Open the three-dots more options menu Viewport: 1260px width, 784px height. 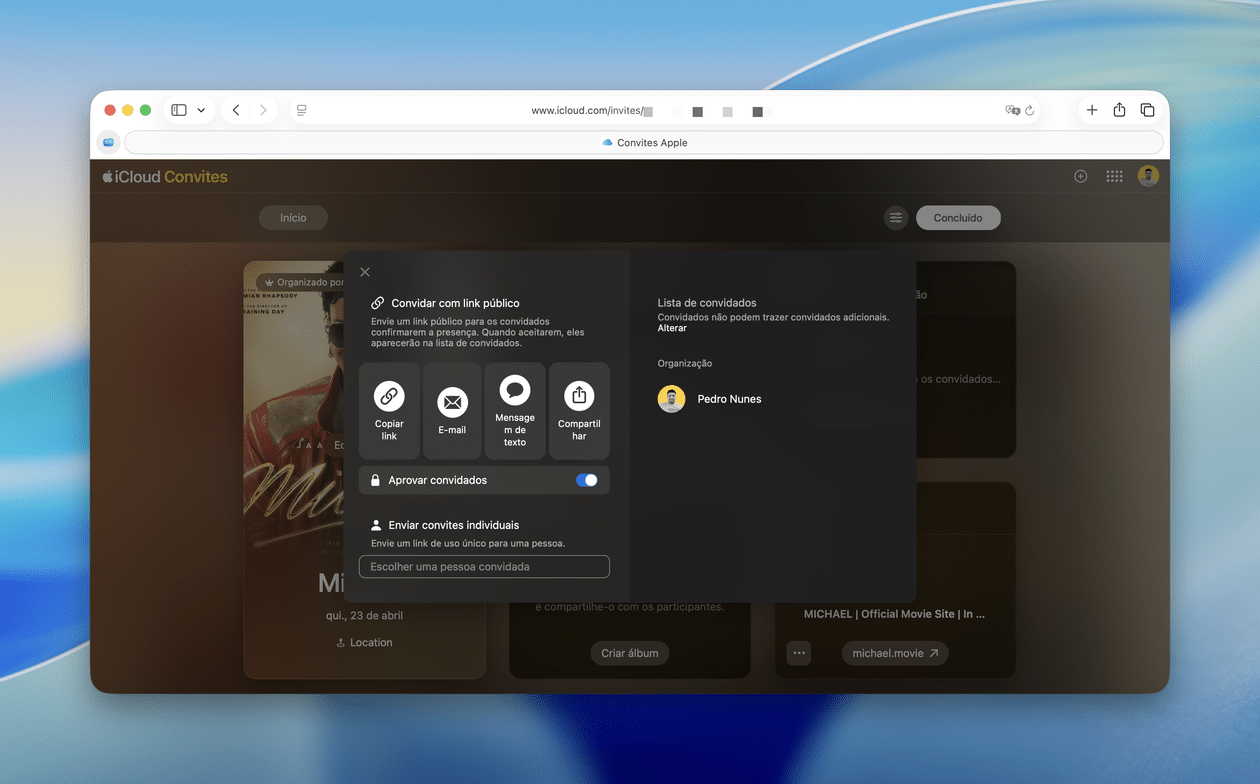pos(799,653)
